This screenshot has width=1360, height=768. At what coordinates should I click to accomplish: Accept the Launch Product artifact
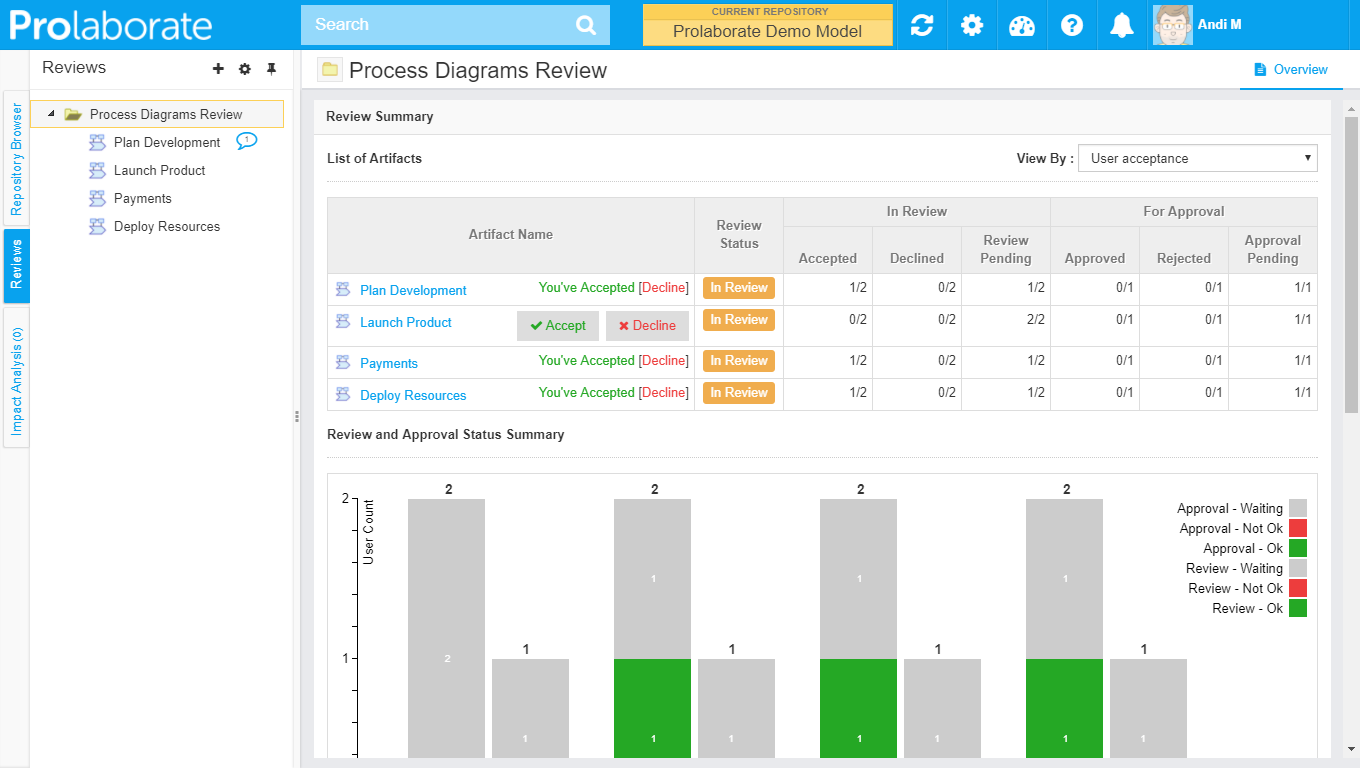click(558, 326)
